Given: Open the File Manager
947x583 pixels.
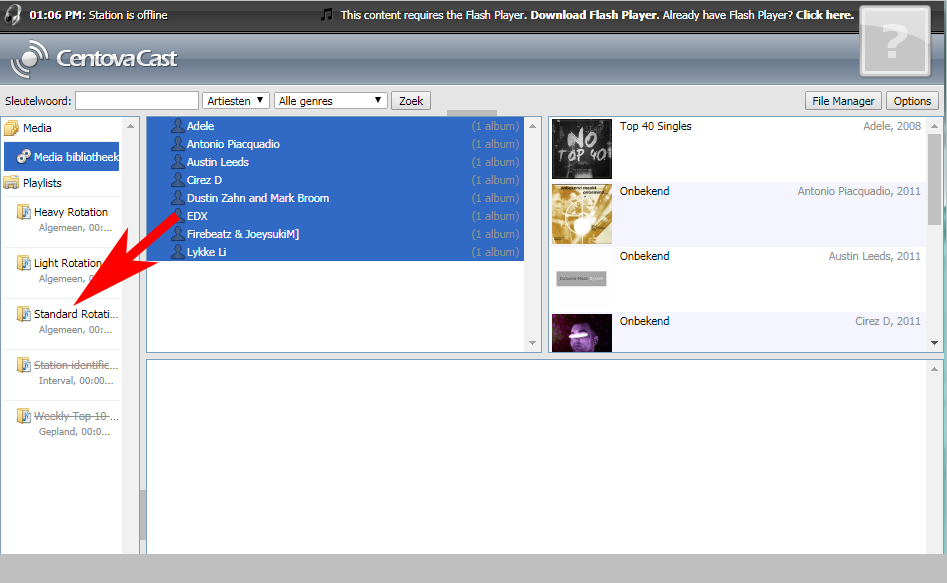Looking at the screenshot, I should tap(843, 101).
